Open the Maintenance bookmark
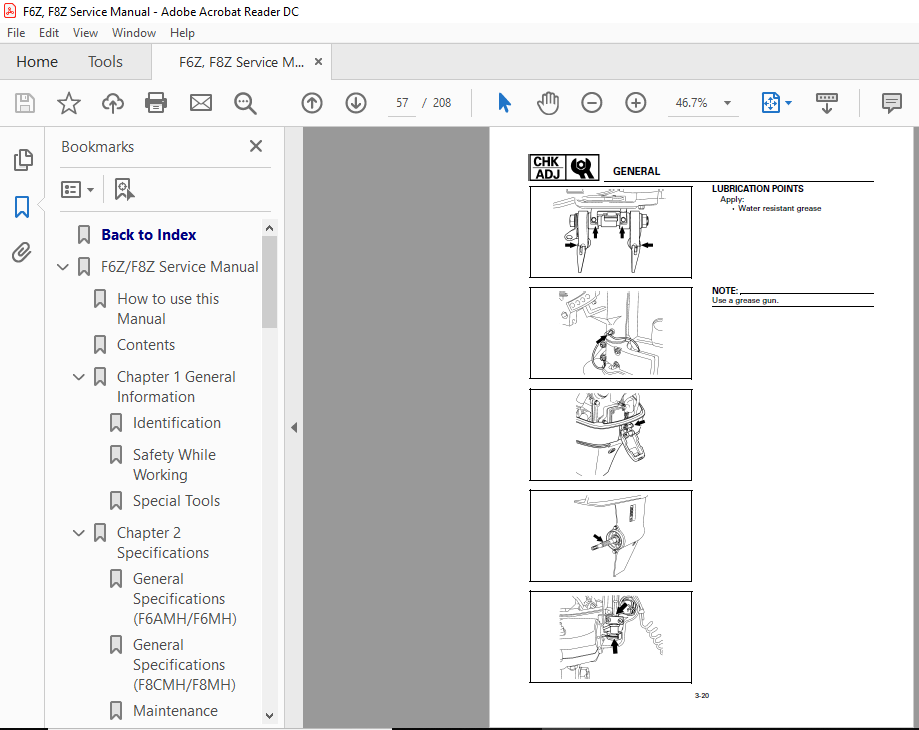Viewport: 919px width, 730px height. (x=175, y=711)
